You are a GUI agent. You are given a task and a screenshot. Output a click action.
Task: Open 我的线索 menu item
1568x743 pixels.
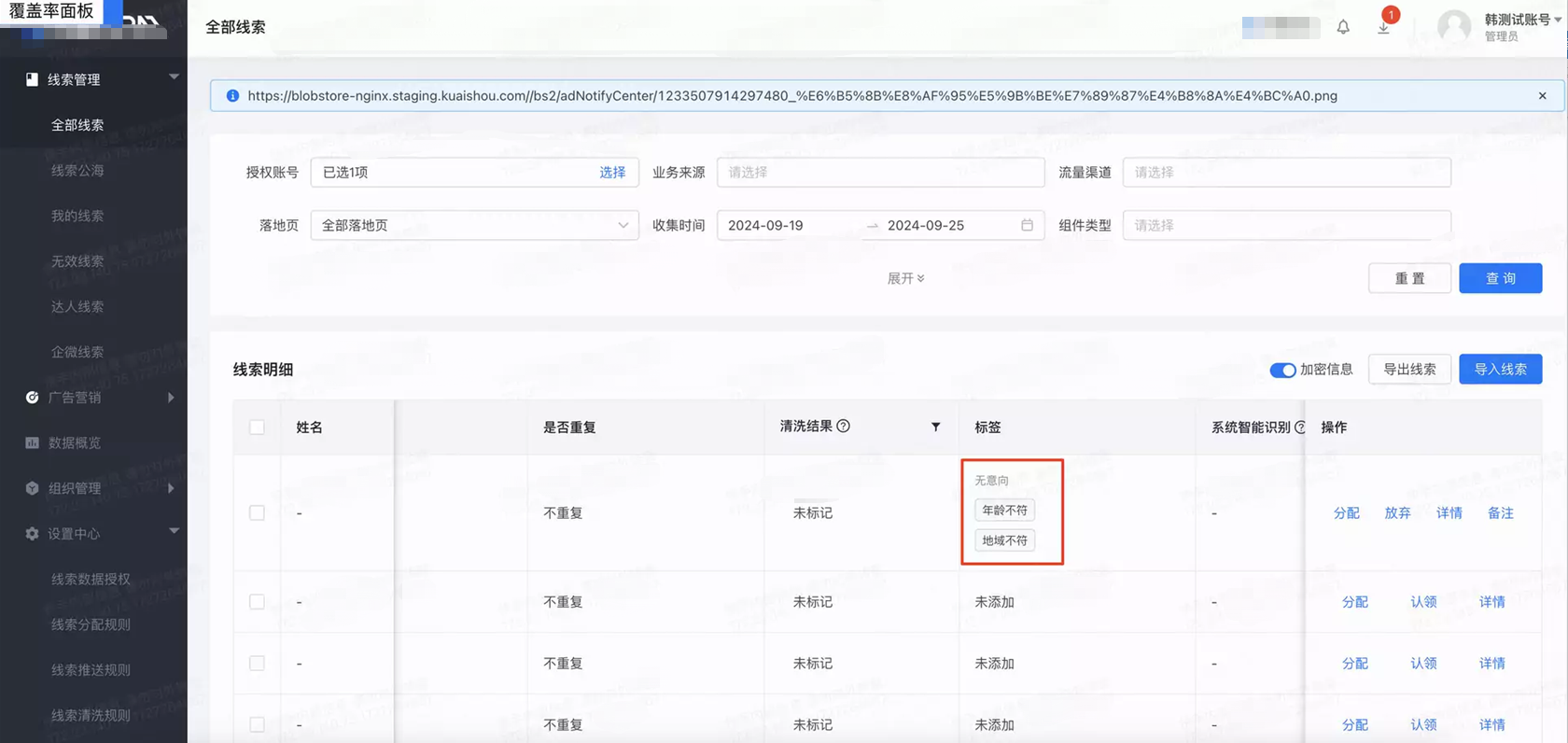pyautogui.click(x=77, y=216)
